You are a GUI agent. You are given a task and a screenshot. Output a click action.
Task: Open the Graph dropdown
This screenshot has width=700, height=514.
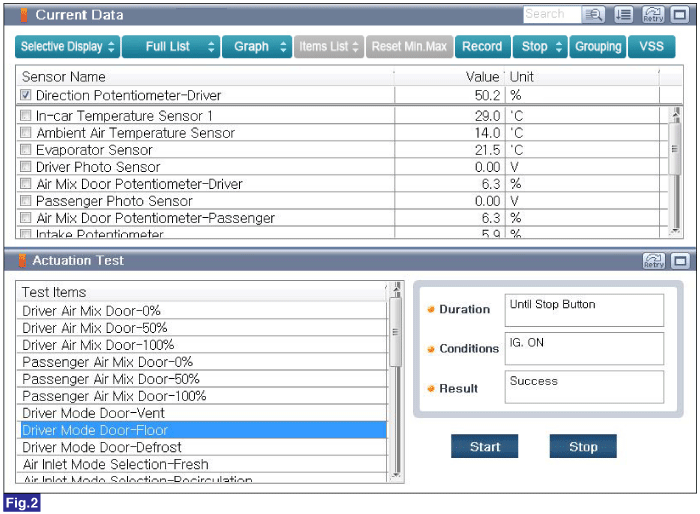coord(257,47)
